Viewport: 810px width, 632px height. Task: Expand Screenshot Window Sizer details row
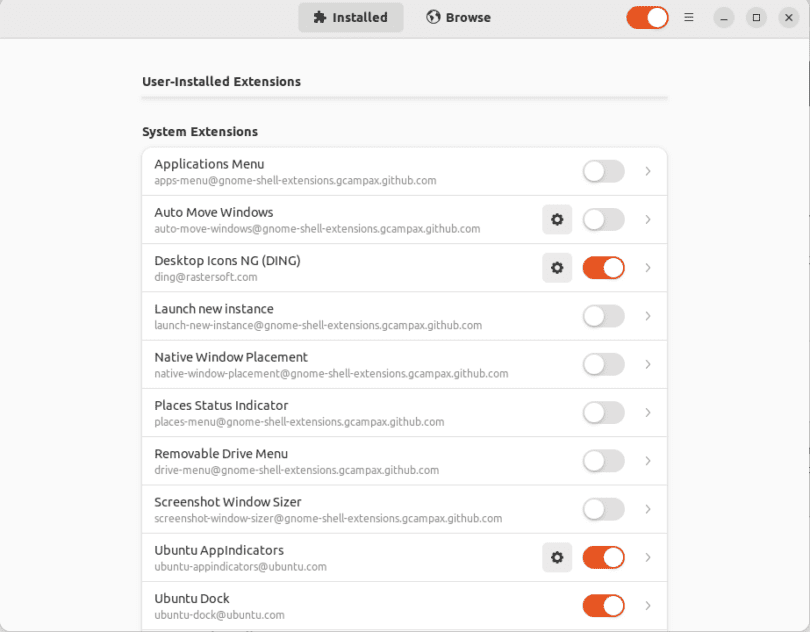tap(647, 509)
